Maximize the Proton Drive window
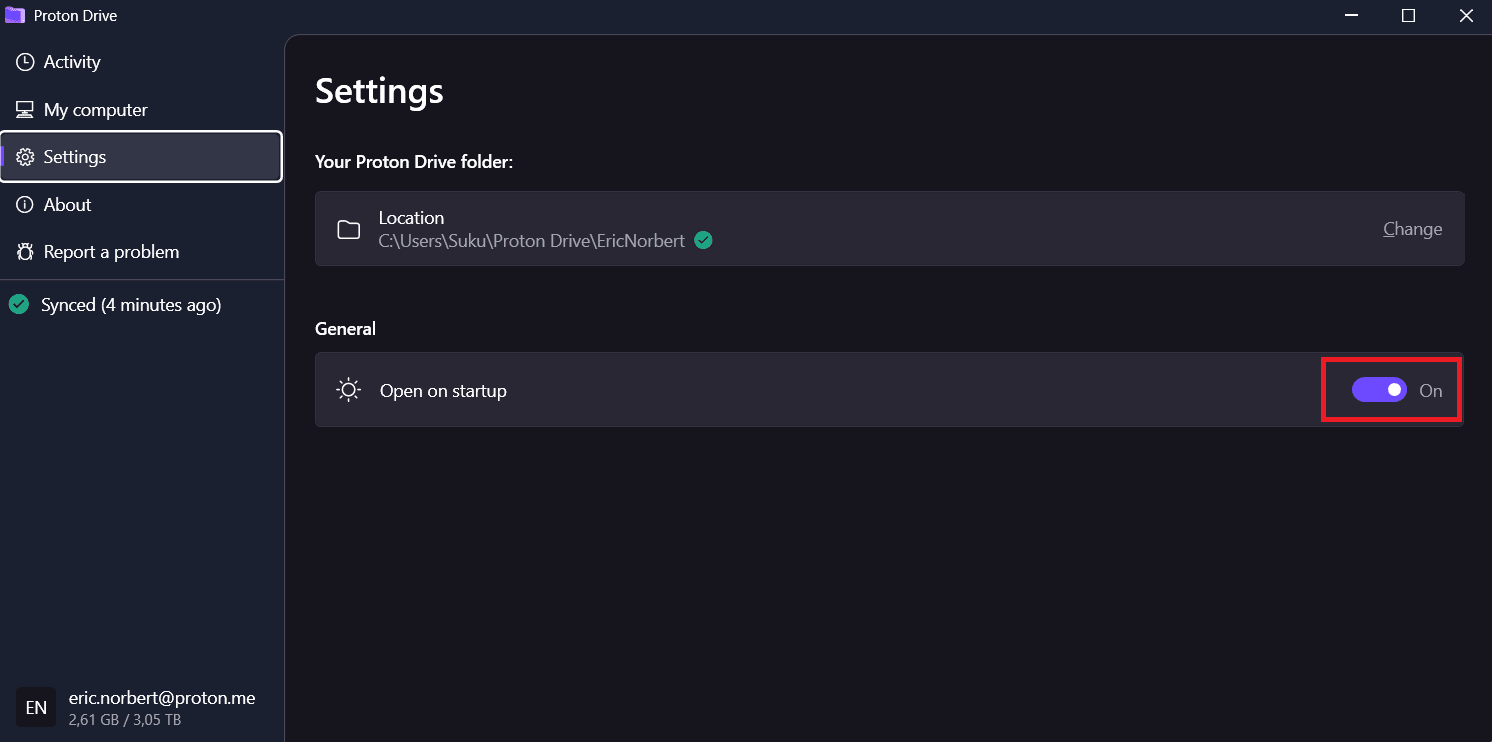 pos(1408,15)
